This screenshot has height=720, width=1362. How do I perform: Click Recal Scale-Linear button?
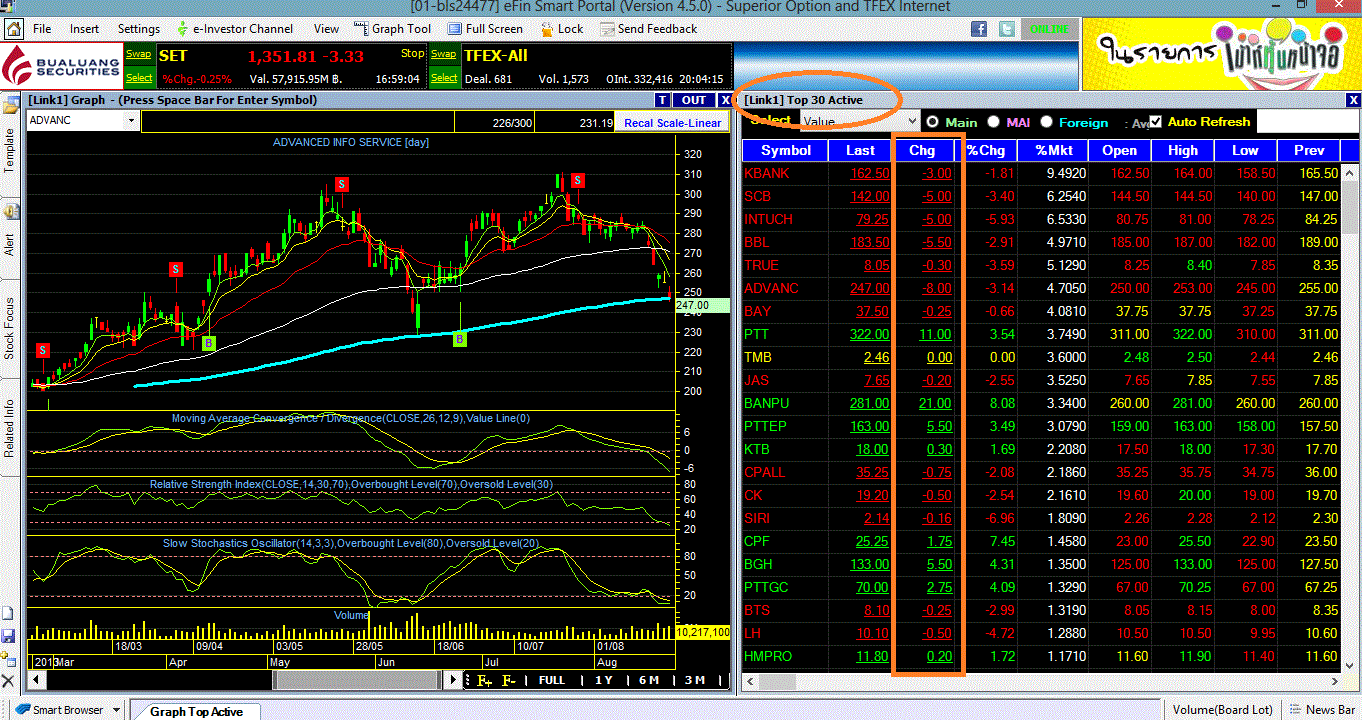672,123
